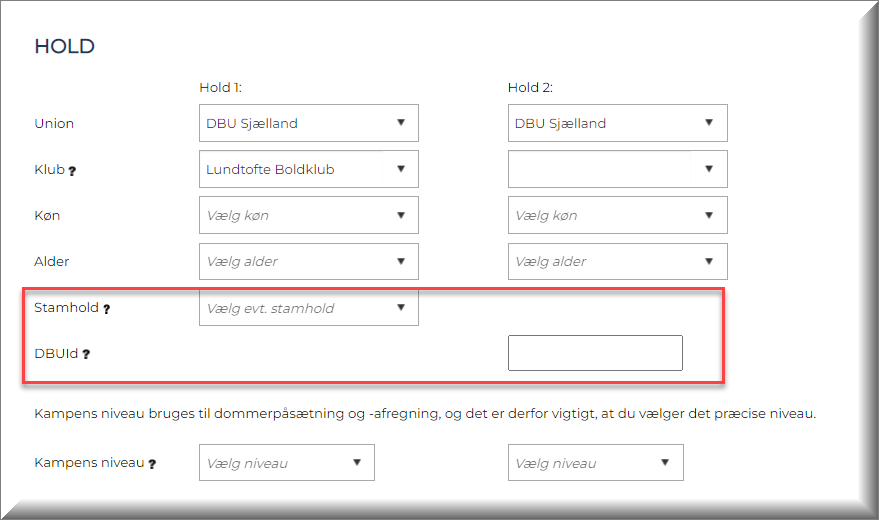Click the 'Hold 1:' column header
879x520 pixels.
[x=221, y=88]
